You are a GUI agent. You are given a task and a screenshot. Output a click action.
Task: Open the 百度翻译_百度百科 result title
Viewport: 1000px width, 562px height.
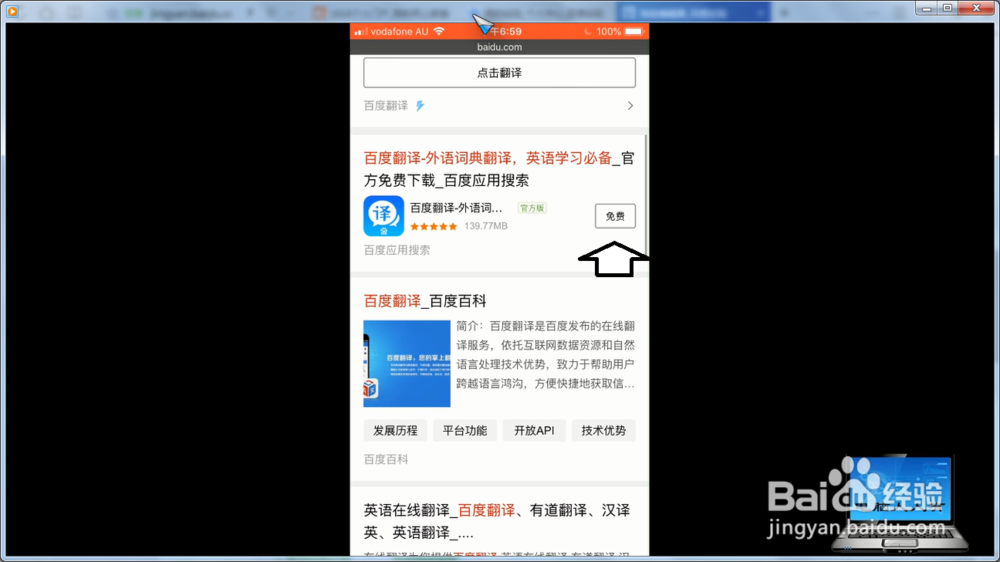coord(425,301)
